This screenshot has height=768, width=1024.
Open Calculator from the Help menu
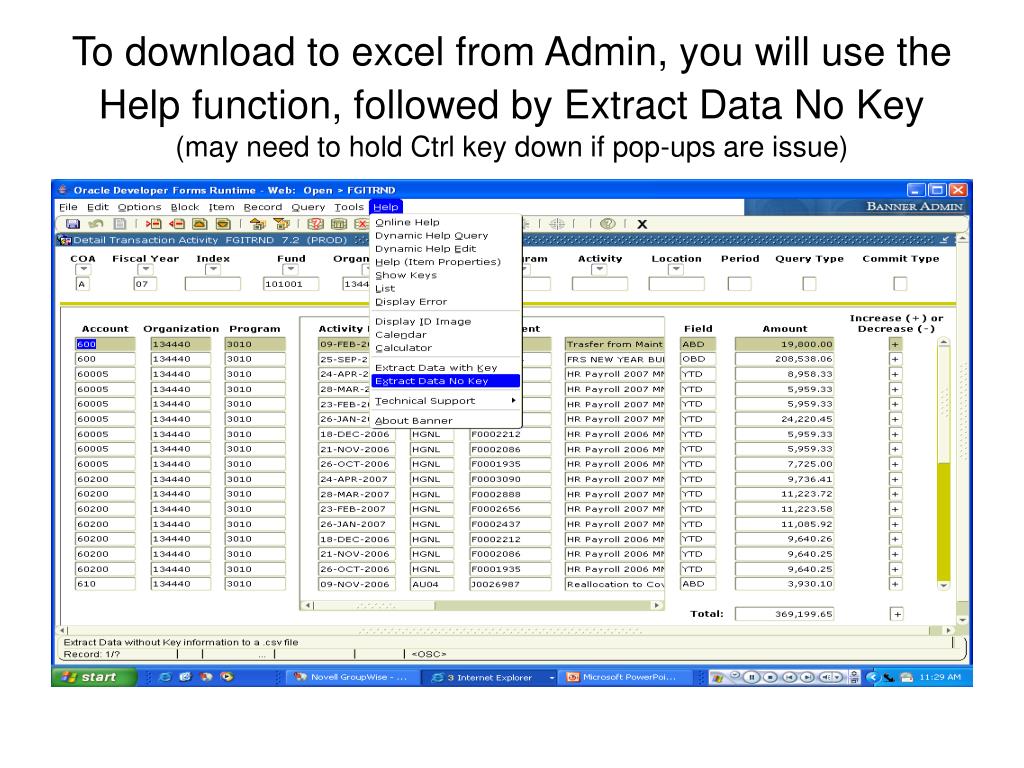[x=446, y=348]
